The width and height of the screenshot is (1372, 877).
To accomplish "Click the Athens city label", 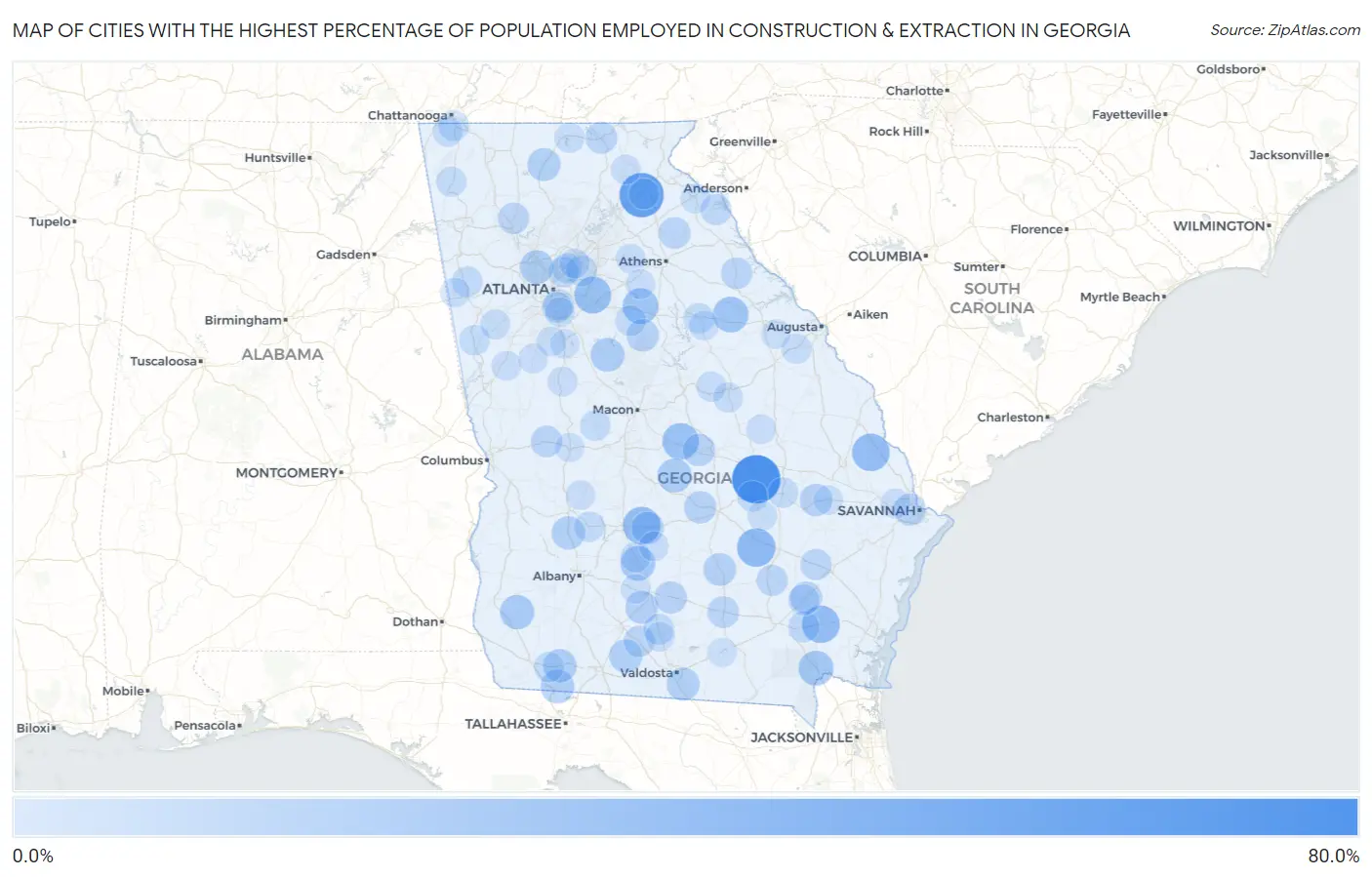I will 640,261.
